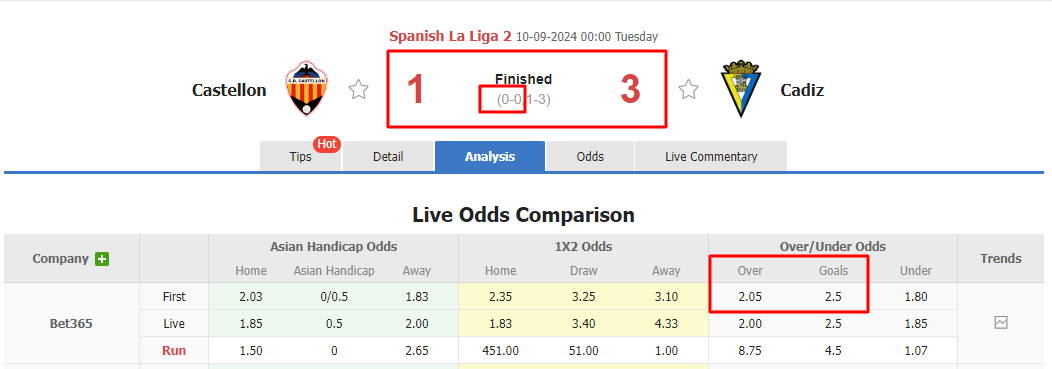Open the Tips tab
Viewport: 1052px width, 369px height.
click(301, 156)
